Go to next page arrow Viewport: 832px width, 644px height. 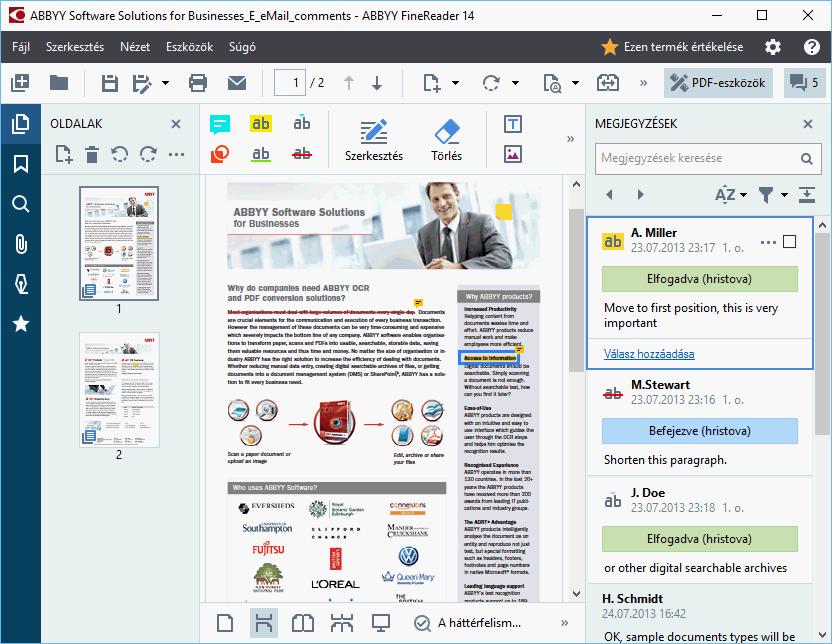pos(377,83)
